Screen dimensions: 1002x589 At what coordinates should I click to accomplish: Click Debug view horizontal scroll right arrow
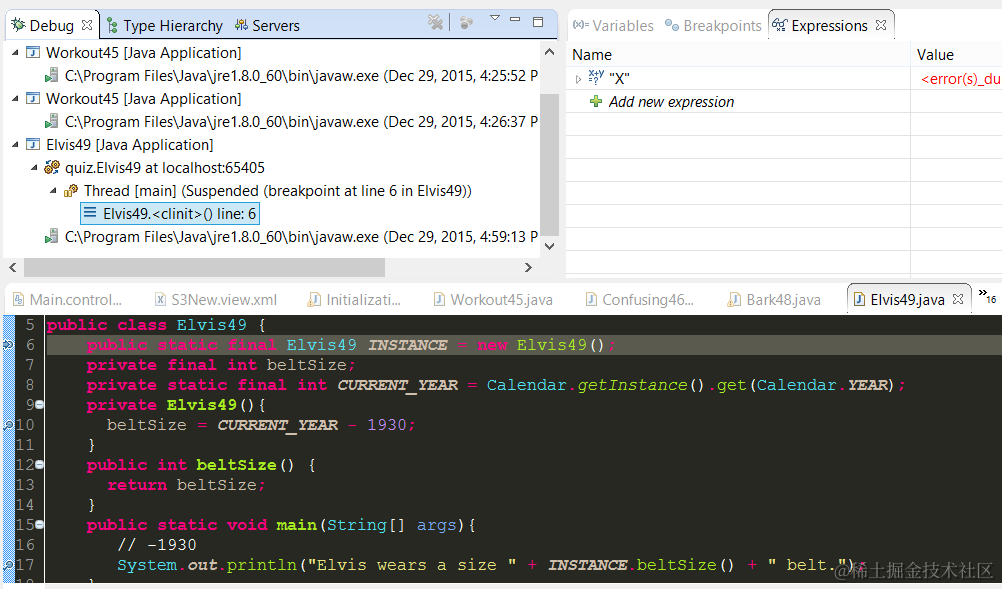(528, 267)
